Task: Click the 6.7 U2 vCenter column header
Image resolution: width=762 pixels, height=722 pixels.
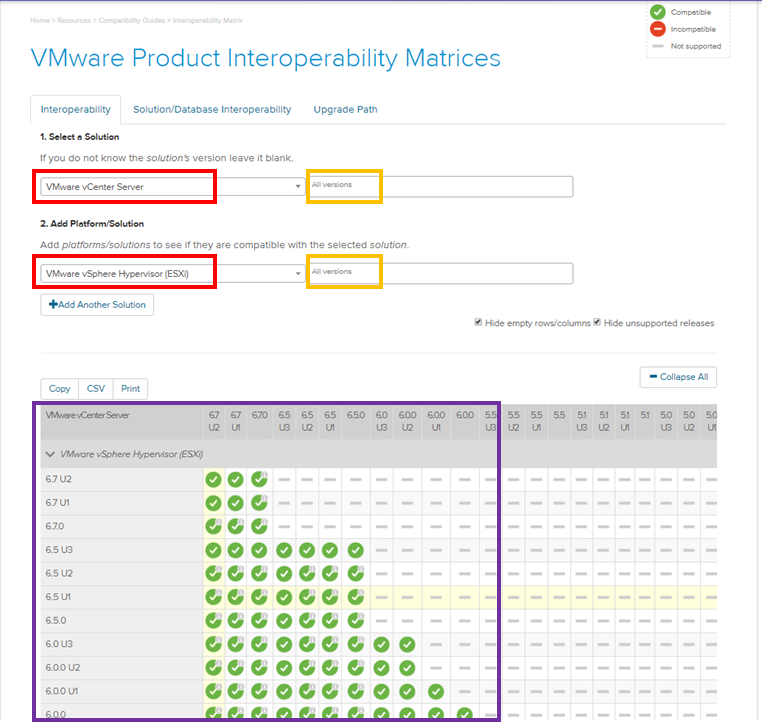Action: click(214, 421)
